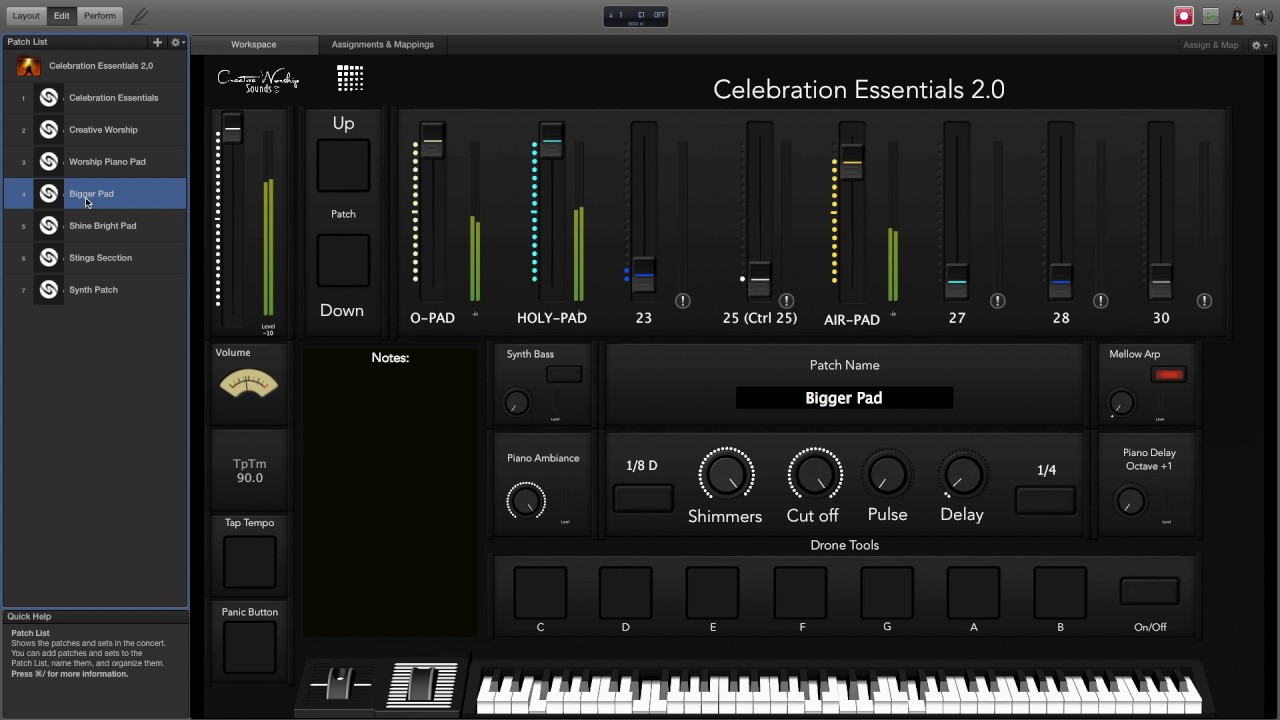The width and height of the screenshot is (1280, 720).
Task: Click the Synth Patch patch icon
Action: coord(48,290)
